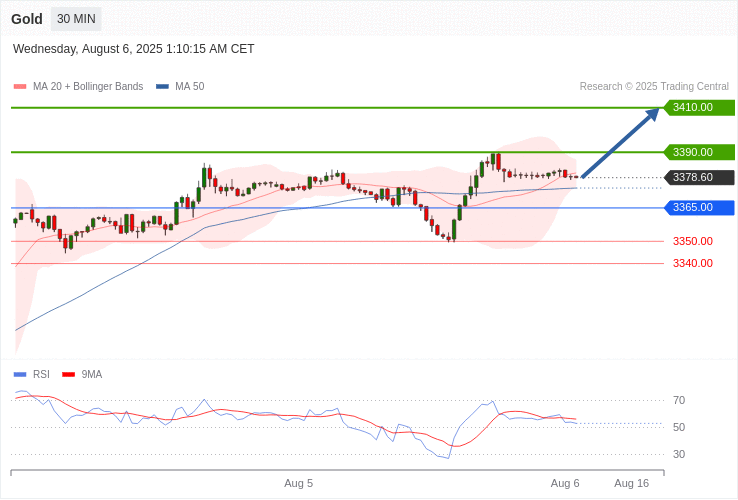Click the 3378.60 current price tag
Screen dimensions: 738x500
(699, 177)
